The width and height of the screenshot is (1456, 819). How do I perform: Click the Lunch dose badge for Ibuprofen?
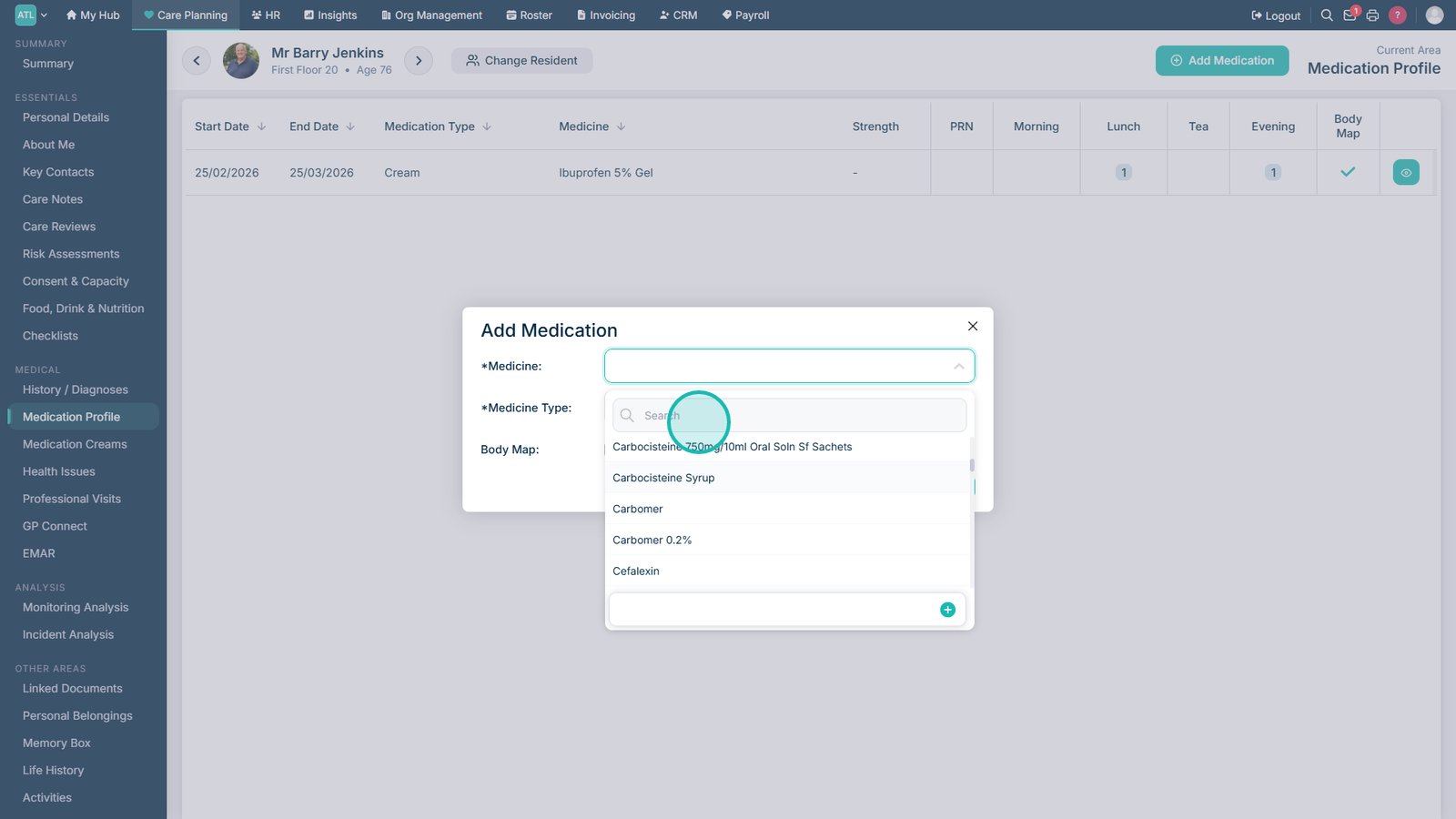coord(1124,172)
